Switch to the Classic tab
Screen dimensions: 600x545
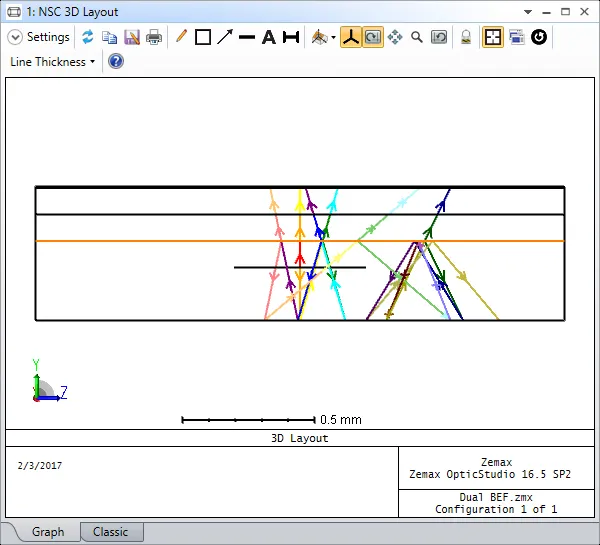tap(111, 532)
